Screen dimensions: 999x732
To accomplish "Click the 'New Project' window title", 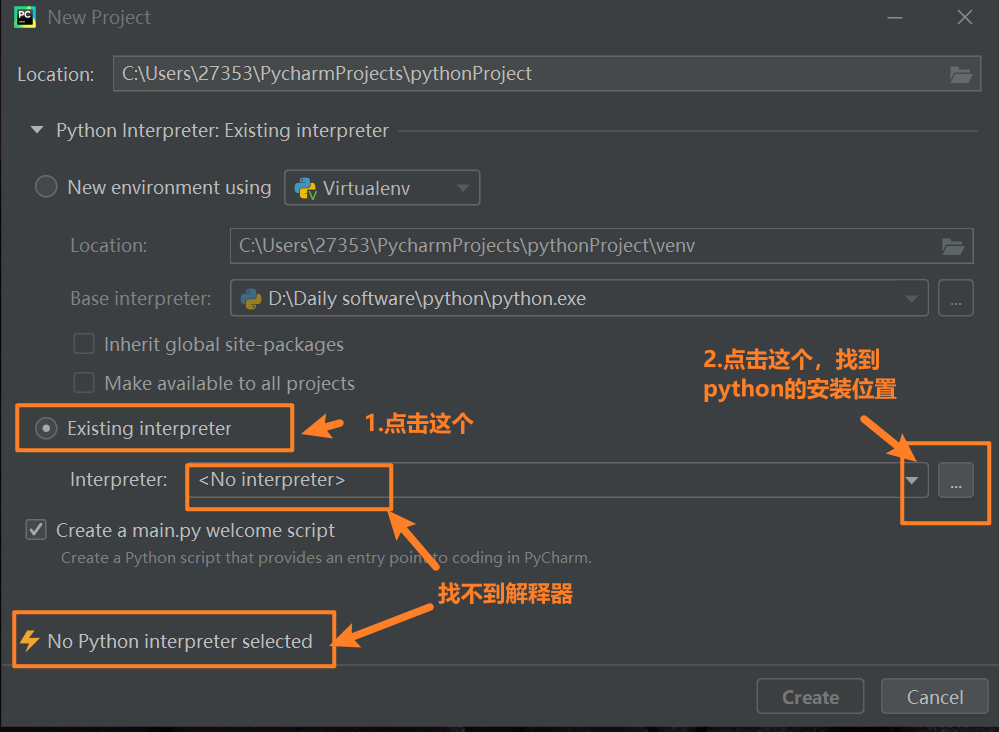I will click(99, 17).
